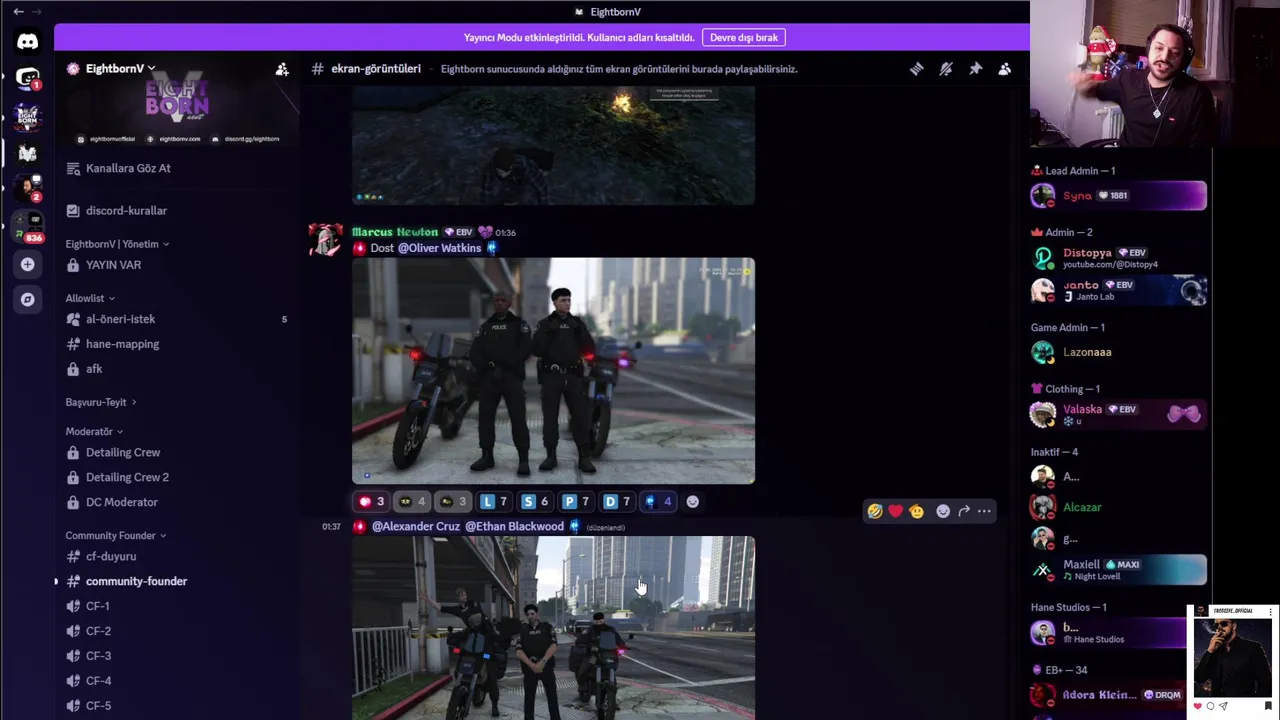Collapse the Allowlist category
Screen dimensions: 1280x720
pyautogui.click(x=90, y=298)
